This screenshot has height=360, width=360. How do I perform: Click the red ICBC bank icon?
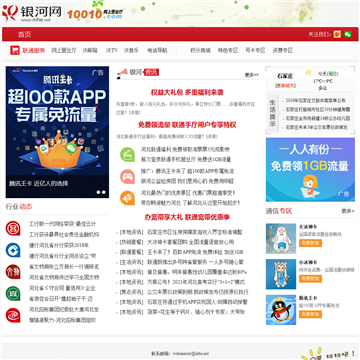[13, 229]
